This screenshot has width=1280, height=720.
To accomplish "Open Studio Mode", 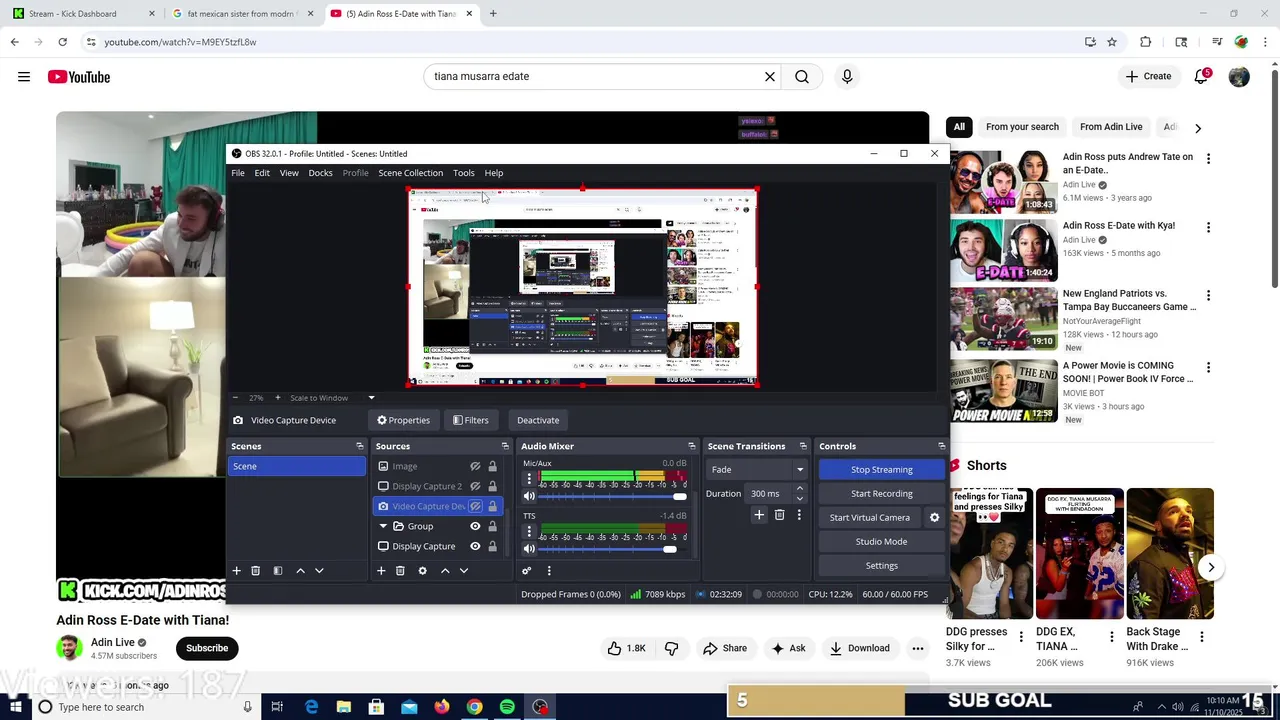I will point(881,541).
